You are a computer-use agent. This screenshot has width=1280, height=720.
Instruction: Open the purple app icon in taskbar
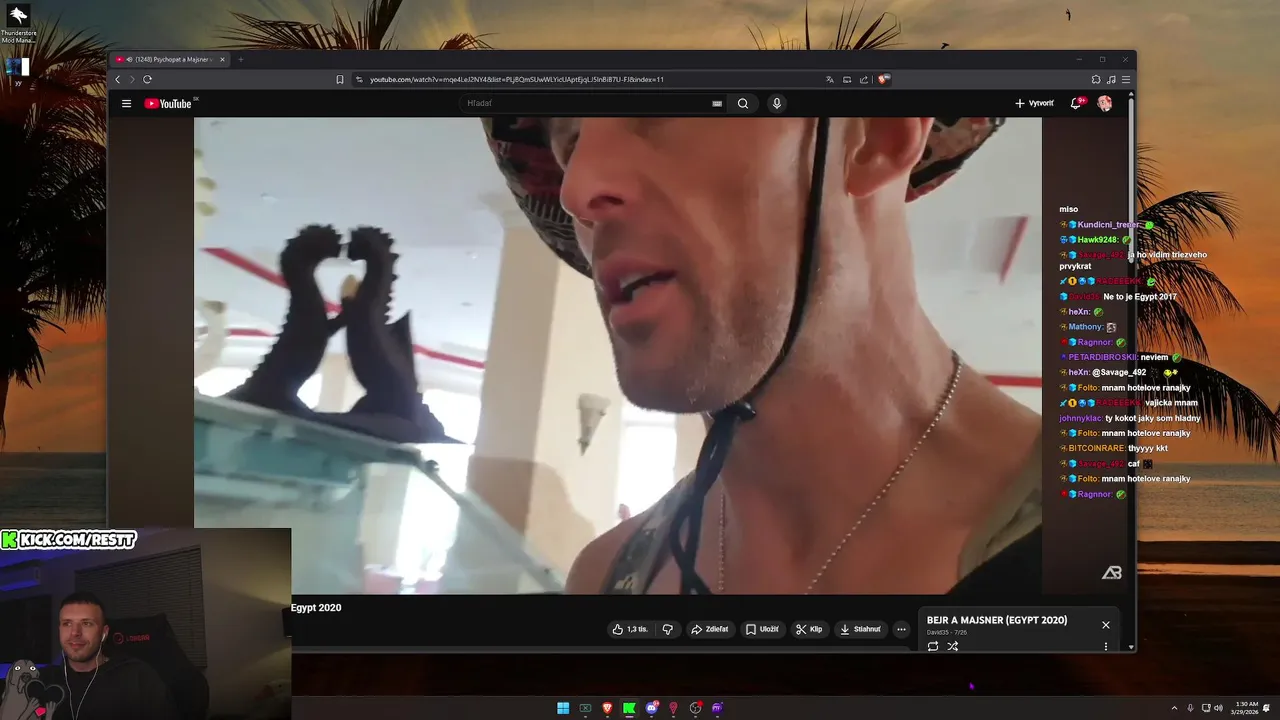click(717, 708)
